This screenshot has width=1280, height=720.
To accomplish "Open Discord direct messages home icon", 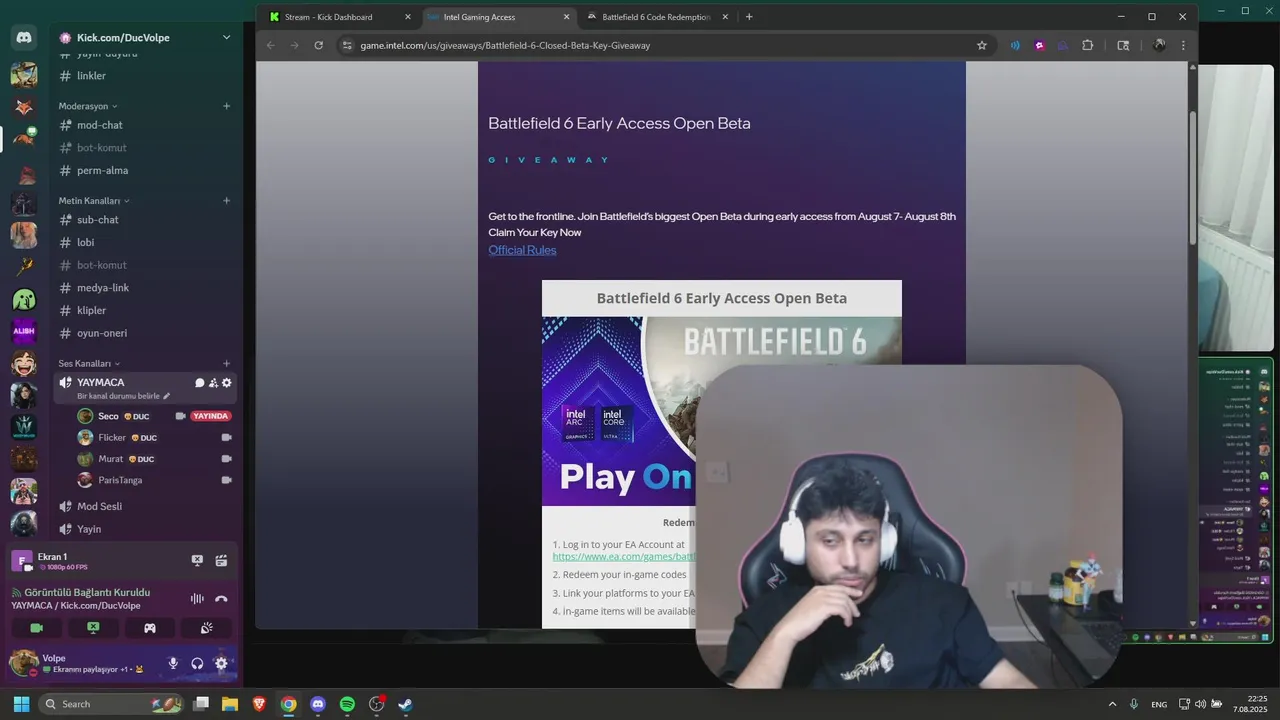I will click(24, 38).
